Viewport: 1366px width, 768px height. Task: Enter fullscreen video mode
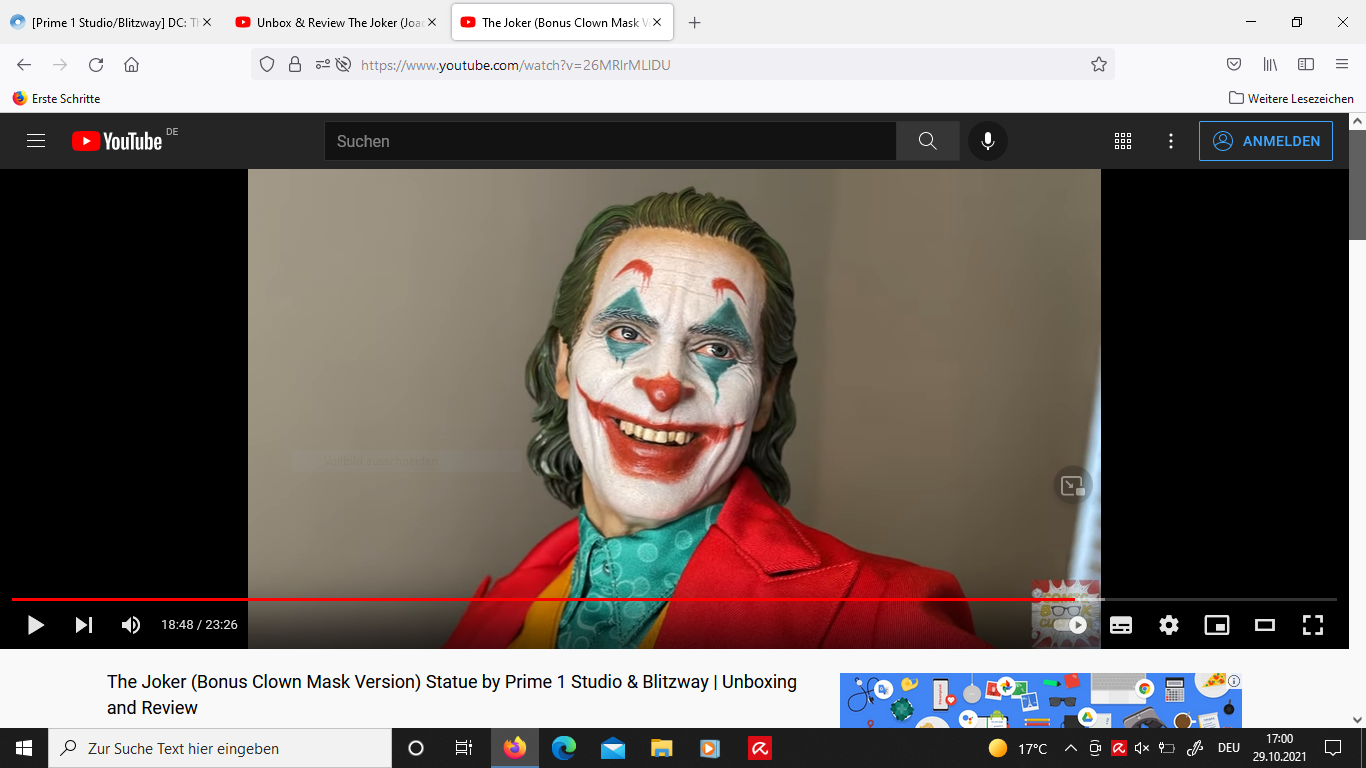(1313, 625)
